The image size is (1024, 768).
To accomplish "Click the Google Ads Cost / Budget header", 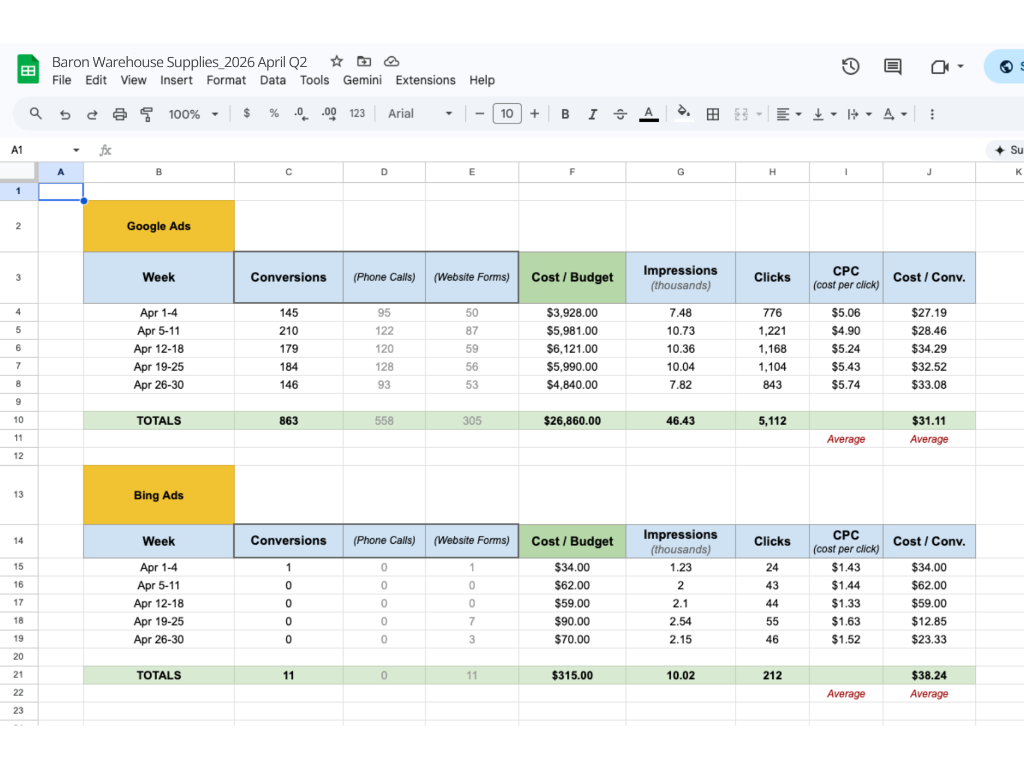I will coord(572,278).
